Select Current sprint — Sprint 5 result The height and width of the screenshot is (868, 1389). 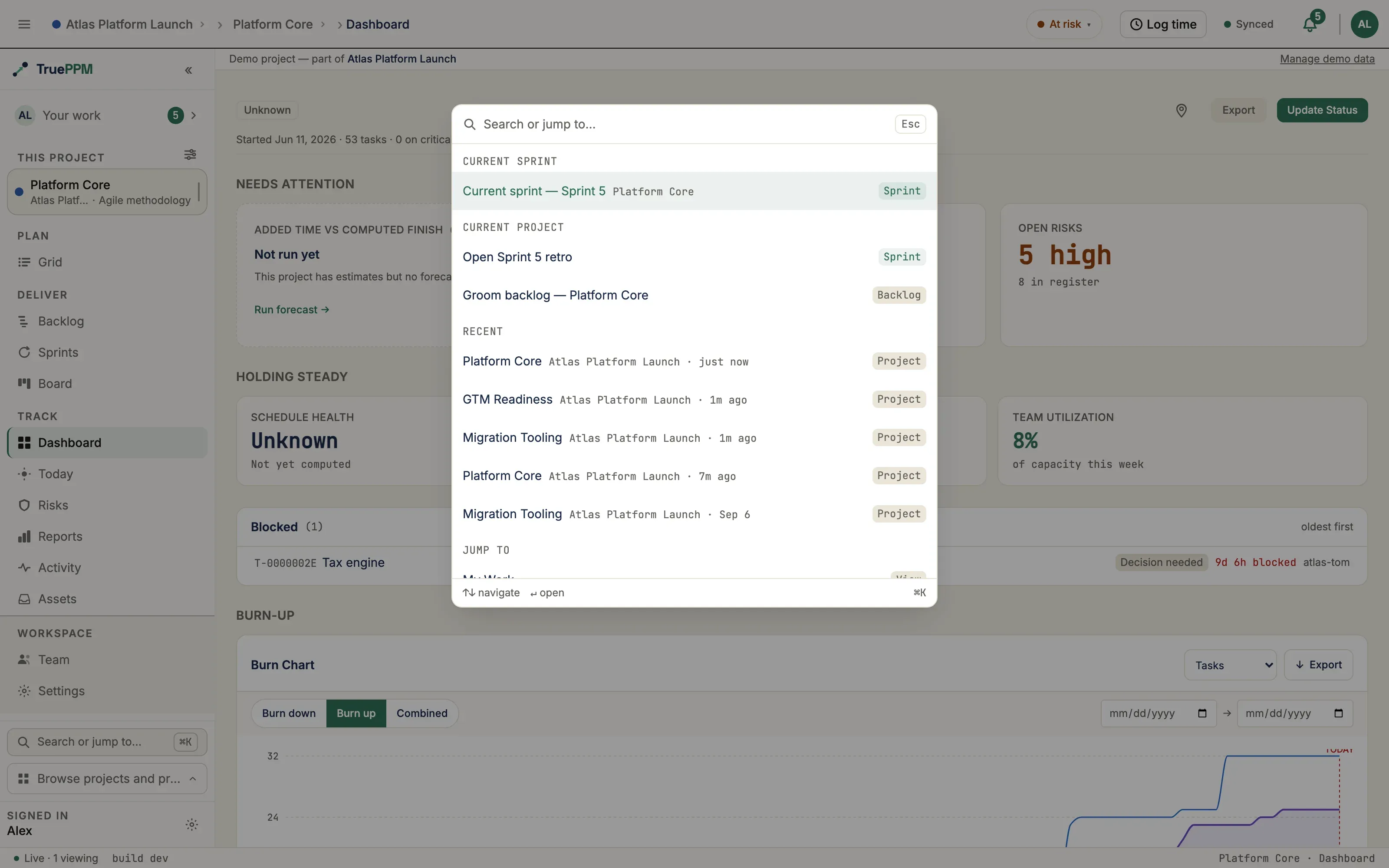[694, 191]
